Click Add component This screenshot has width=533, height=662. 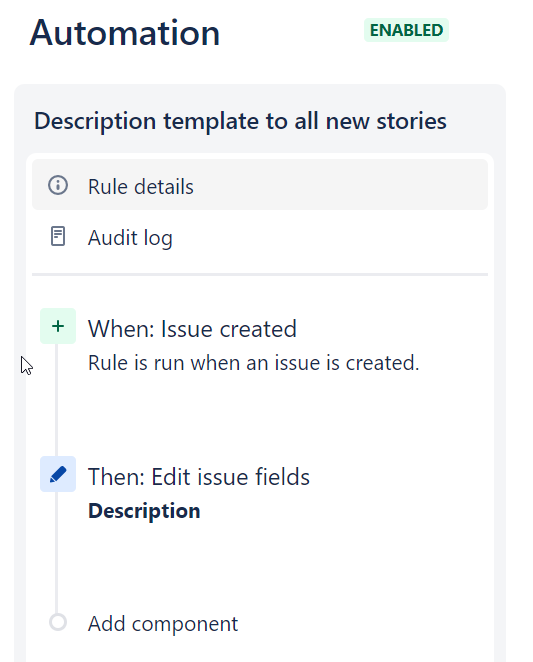click(163, 624)
